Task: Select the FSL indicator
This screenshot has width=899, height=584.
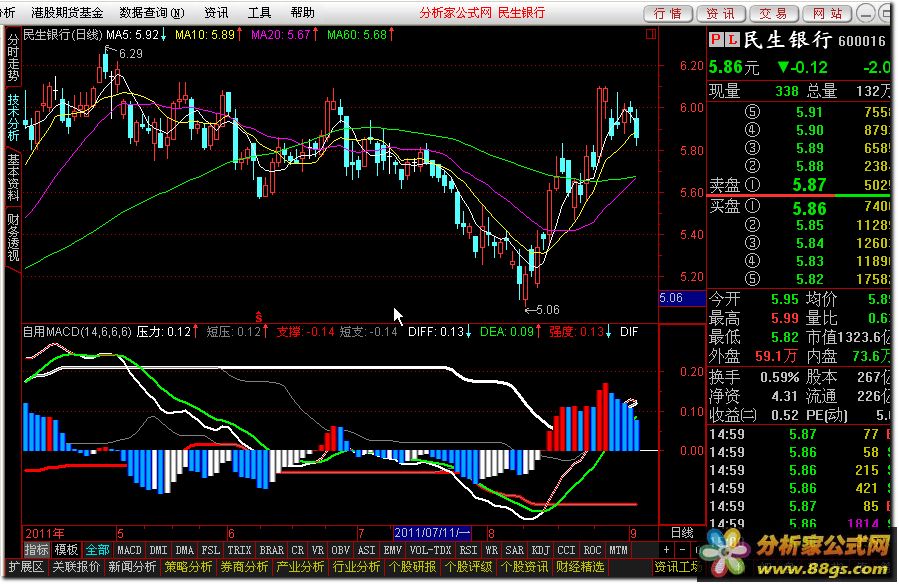Action: tap(211, 550)
